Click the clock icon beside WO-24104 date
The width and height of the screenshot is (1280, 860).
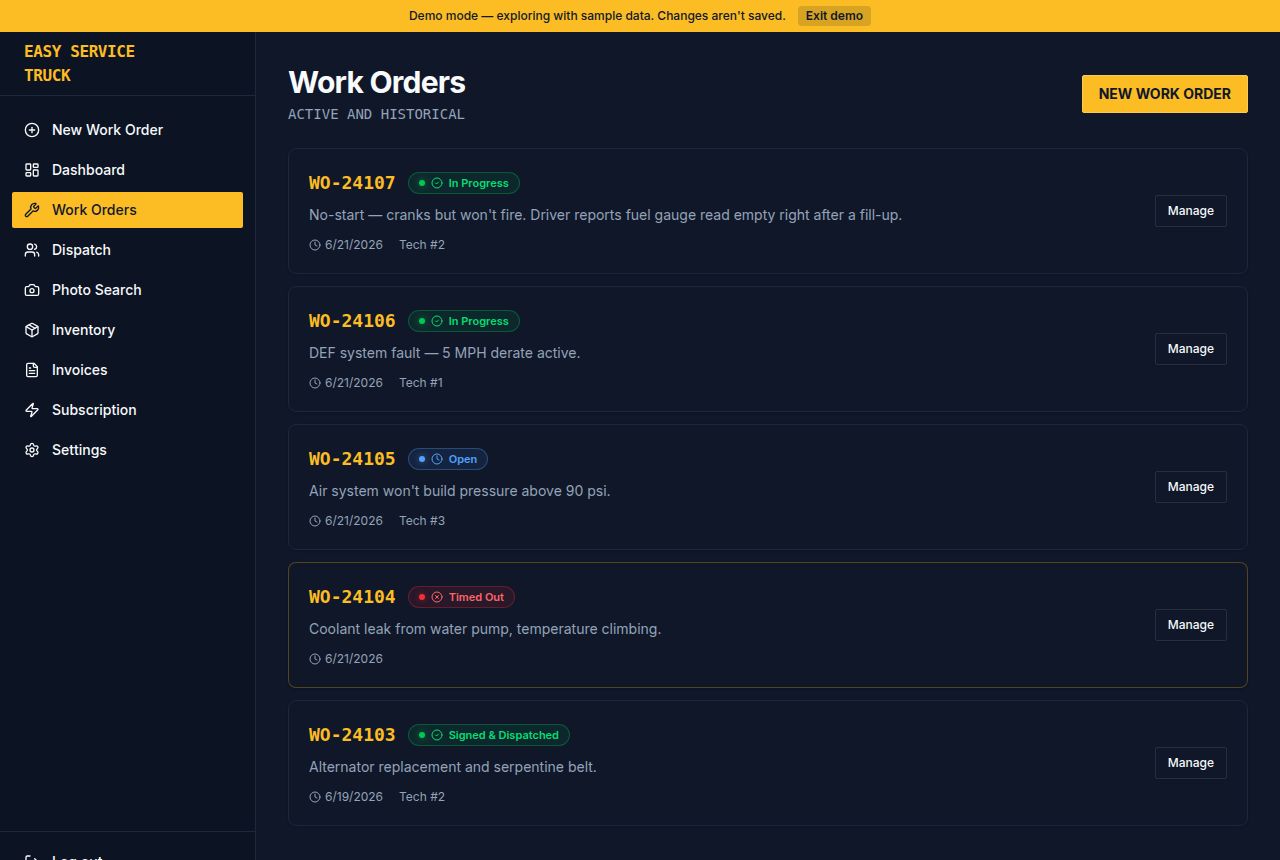(x=315, y=659)
